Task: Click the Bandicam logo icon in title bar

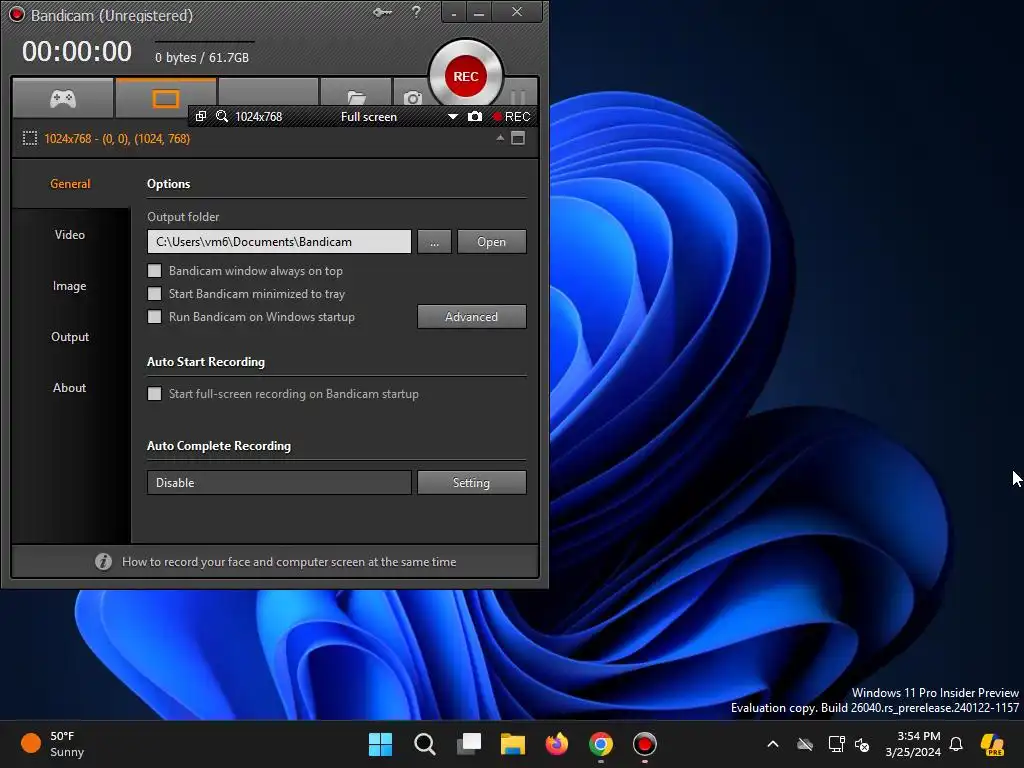Action: (16, 14)
